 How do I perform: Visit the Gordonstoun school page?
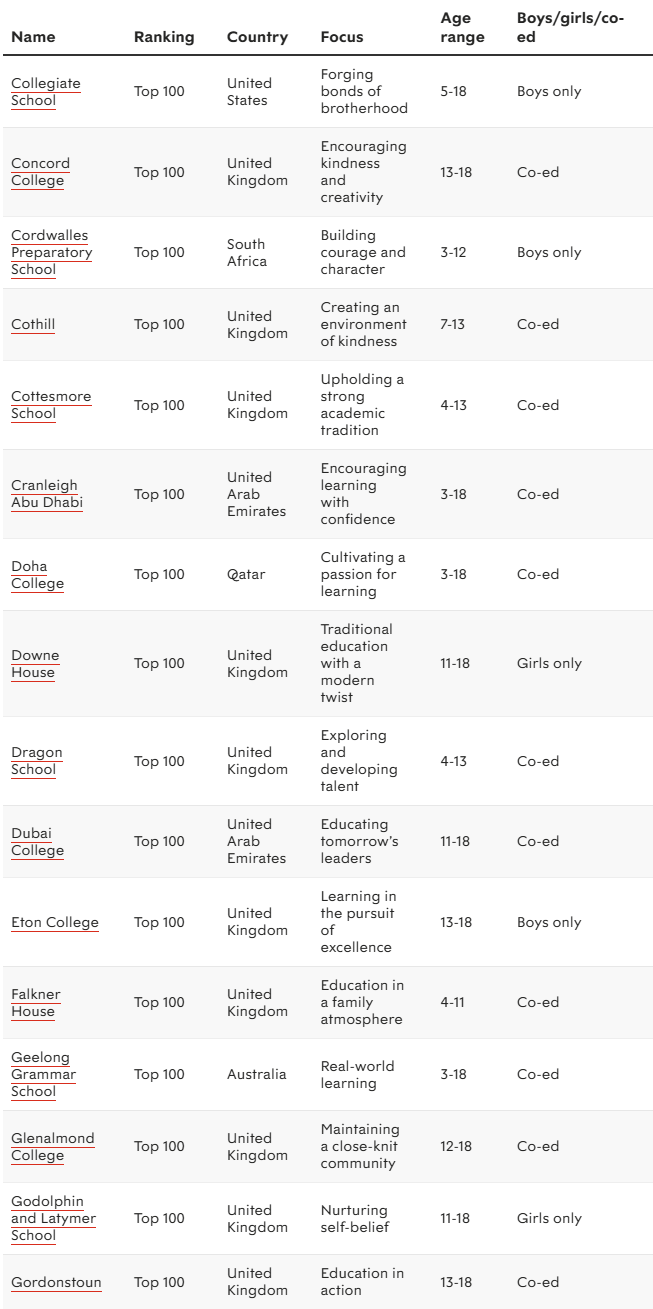click(x=56, y=1282)
